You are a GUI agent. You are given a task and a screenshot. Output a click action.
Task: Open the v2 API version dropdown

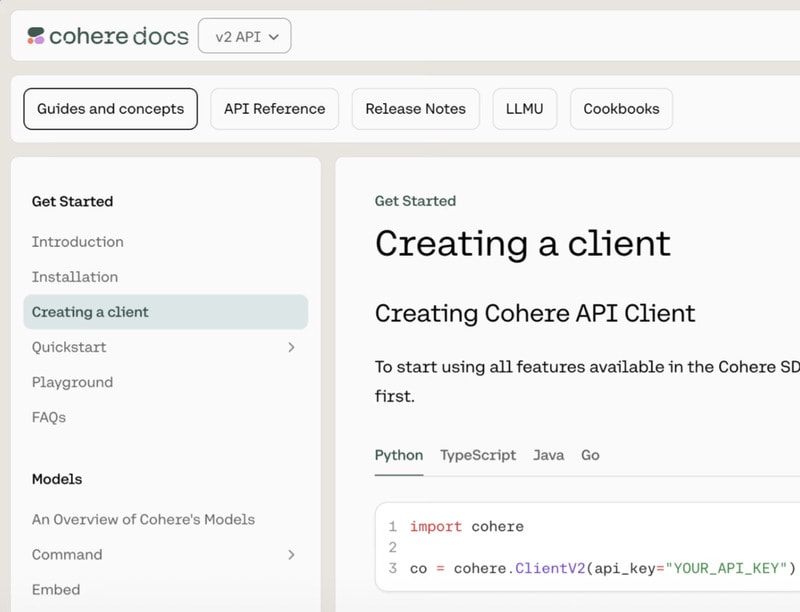[244, 37]
